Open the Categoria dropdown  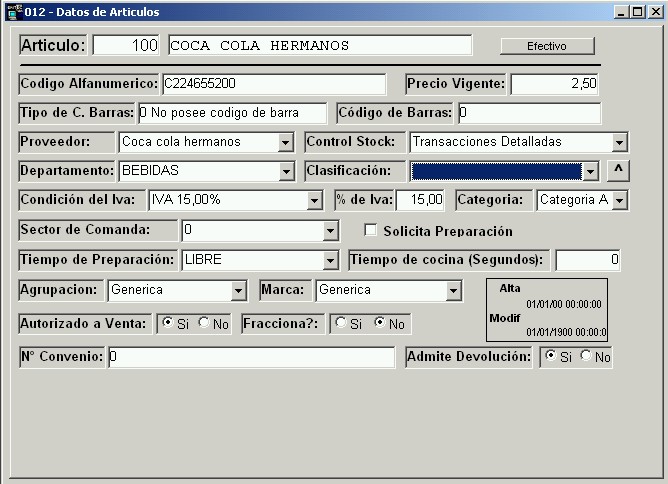click(x=619, y=200)
